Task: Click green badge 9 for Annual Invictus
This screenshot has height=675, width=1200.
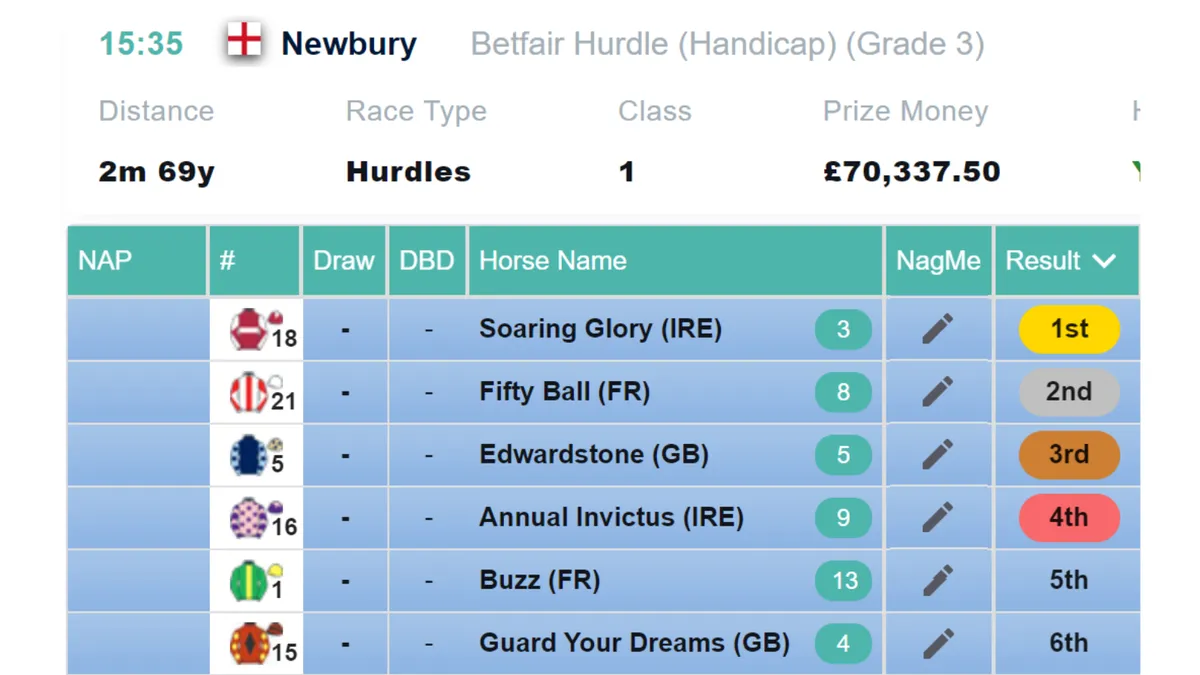Action: 843,518
